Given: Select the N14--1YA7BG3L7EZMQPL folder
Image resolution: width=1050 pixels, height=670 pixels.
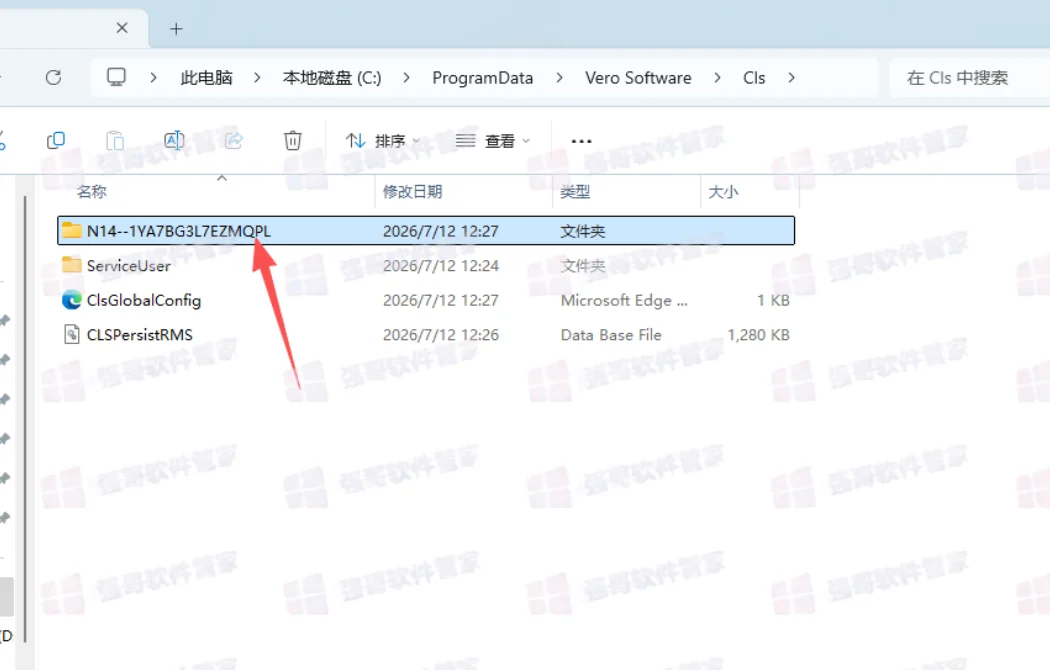Looking at the screenshot, I should pyautogui.click(x=426, y=231).
